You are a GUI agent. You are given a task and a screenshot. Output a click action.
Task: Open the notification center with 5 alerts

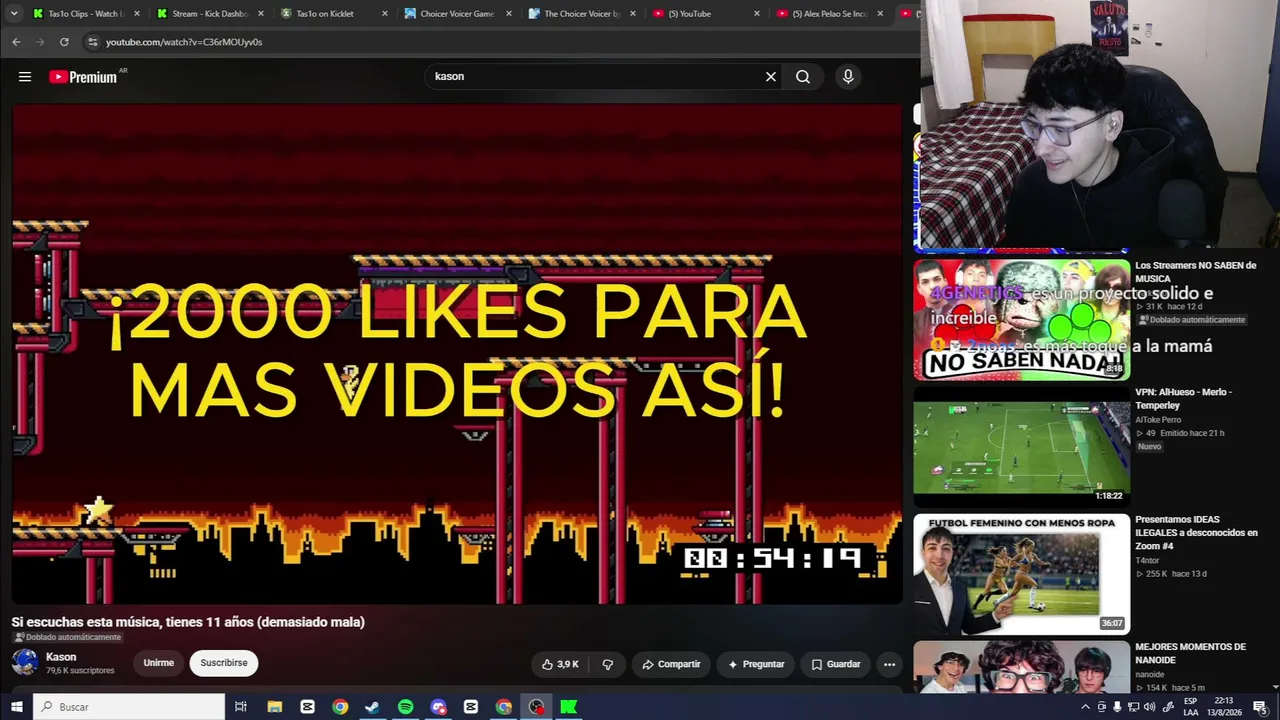click(x=1259, y=707)
